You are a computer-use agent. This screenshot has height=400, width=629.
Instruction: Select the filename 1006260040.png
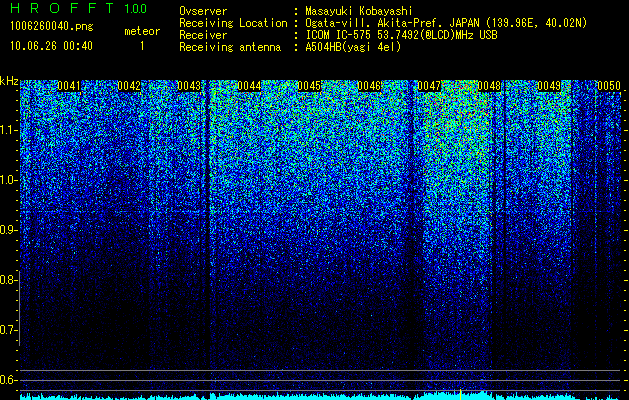52,27
